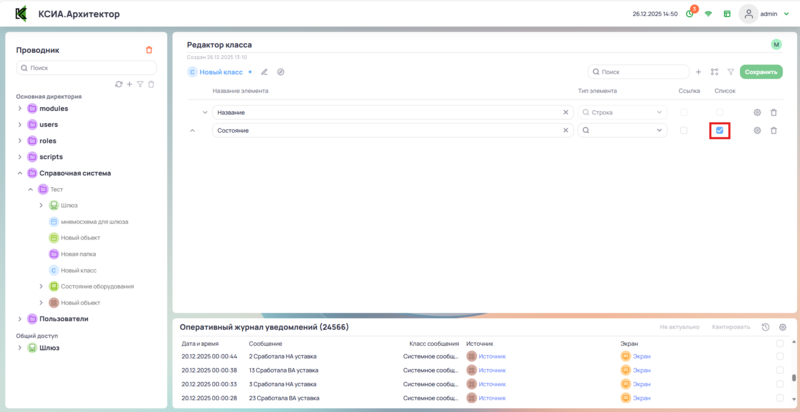Expand the modules folder in the tree
The width and height of the screenshot is (800, 412).
(20, 108)
